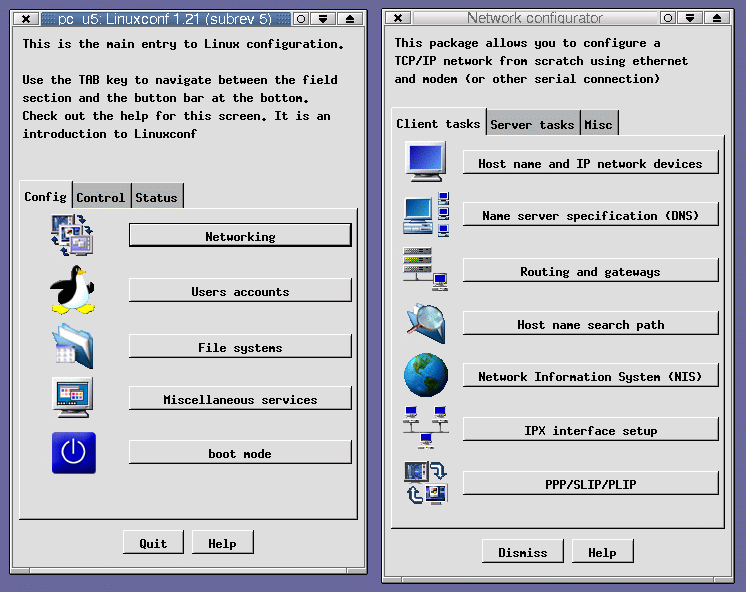
Task: Click the monitor icon beside Miscellaneous services
Action: point(72,397)
